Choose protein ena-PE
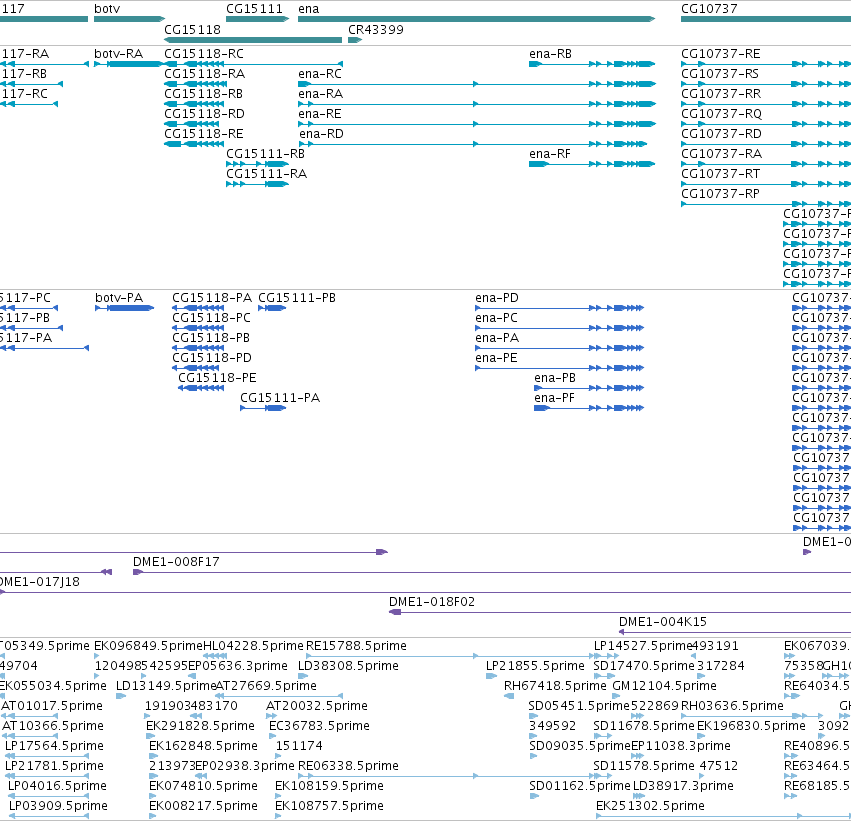This screenshot has height=821, width=851. (x=496, y=358)
